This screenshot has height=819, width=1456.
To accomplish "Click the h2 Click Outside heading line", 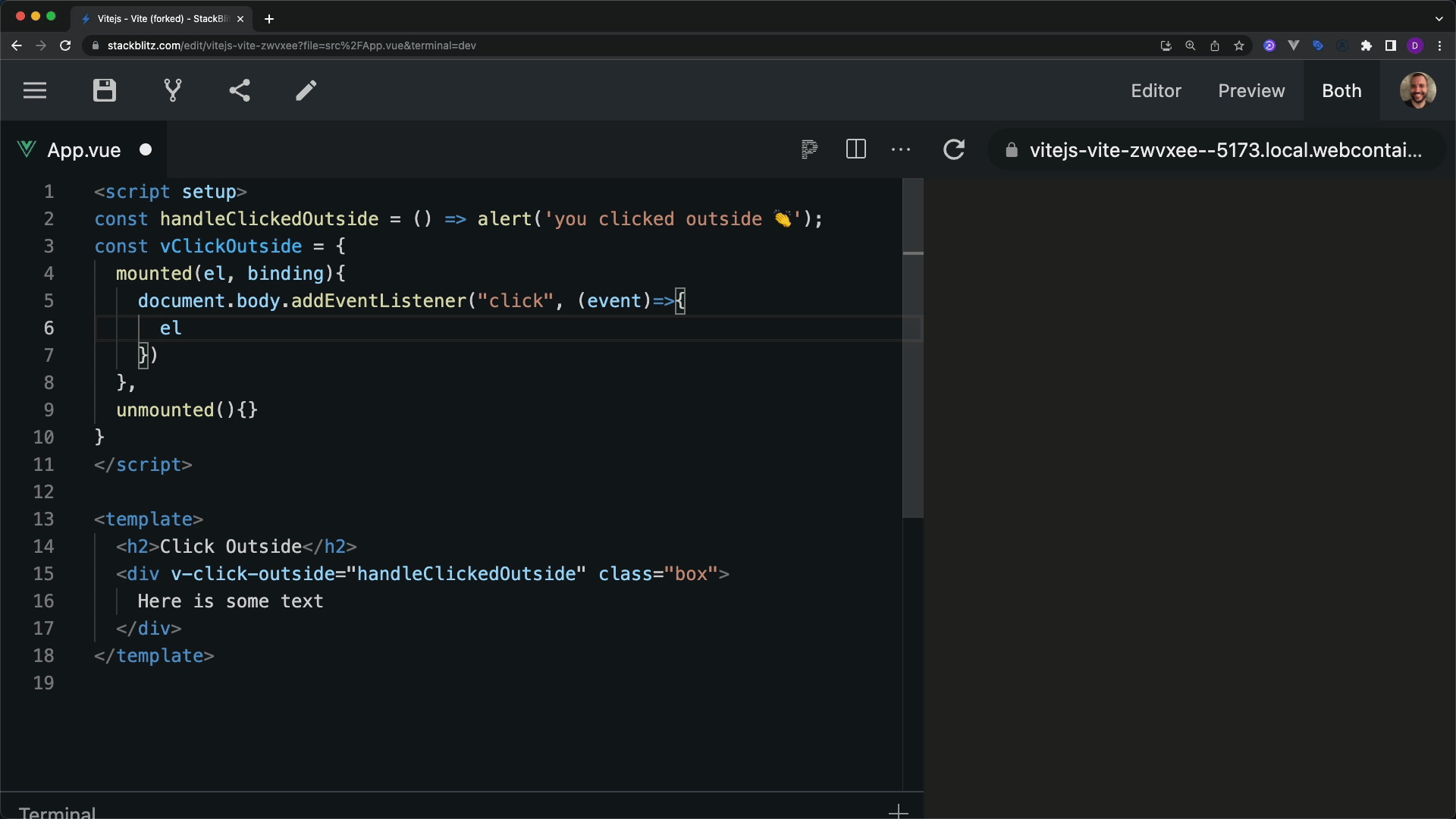I will pos(236,546).
